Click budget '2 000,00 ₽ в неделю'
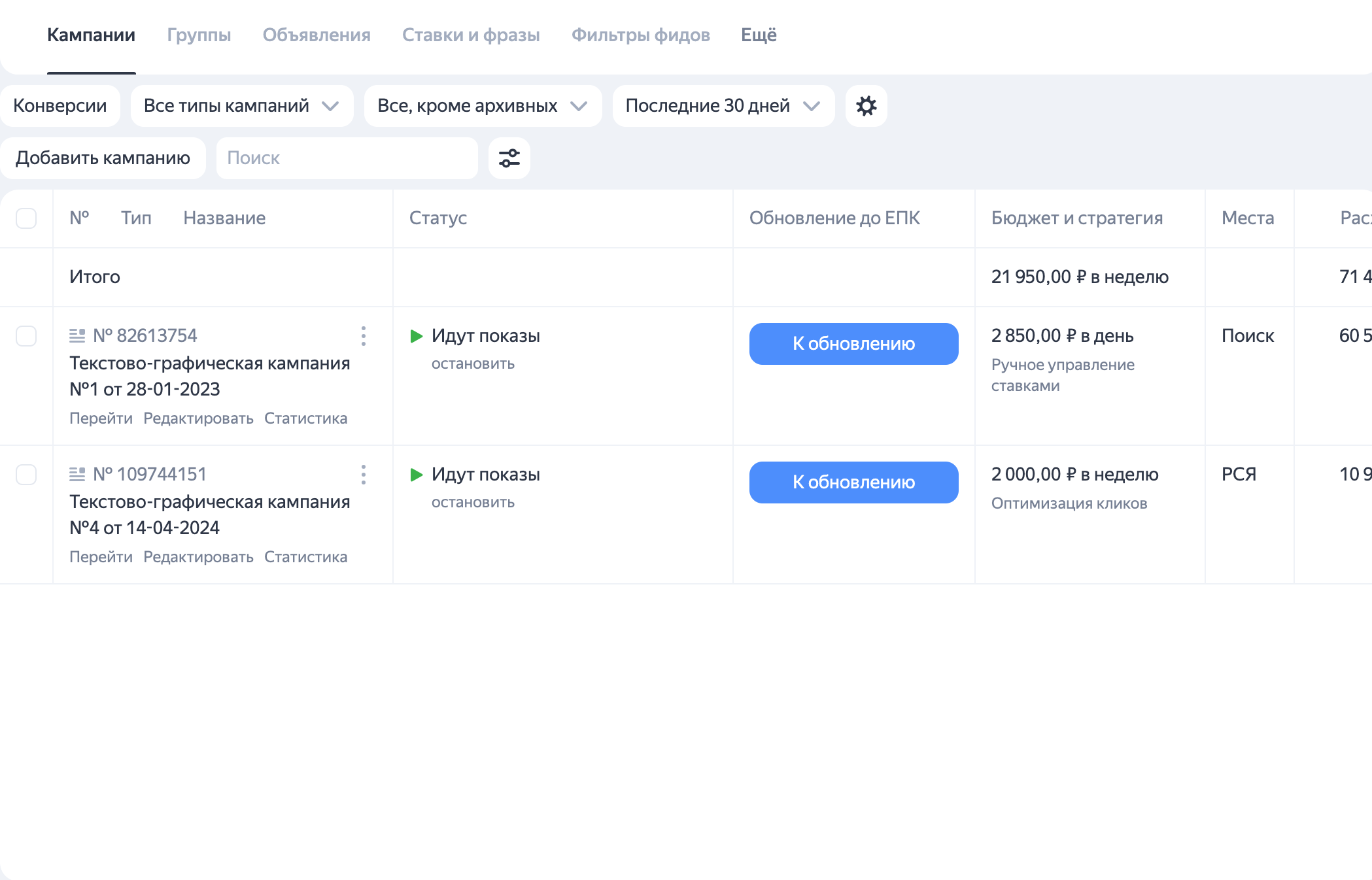Screen dimensions: 1372x880 tap(1075, 475)
